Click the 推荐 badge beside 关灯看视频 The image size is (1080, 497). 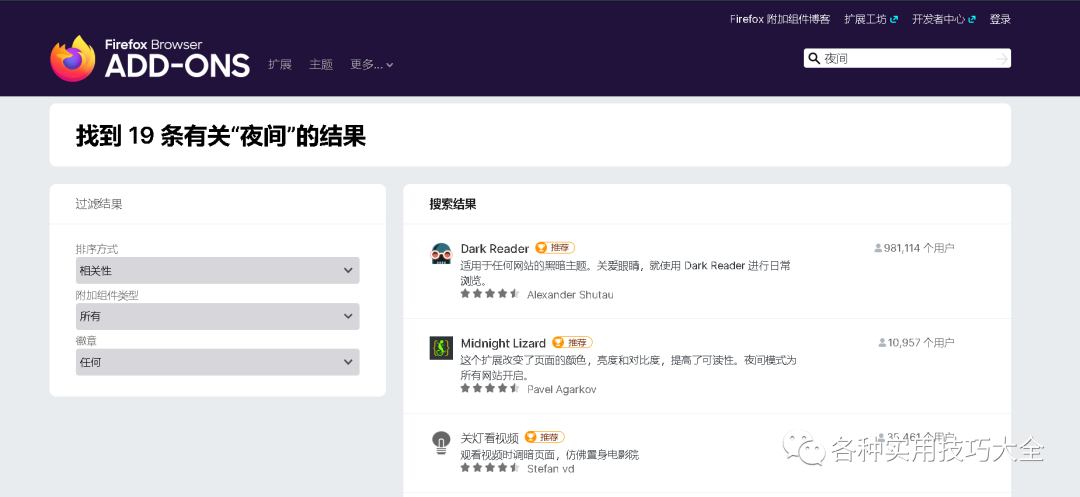point(544,437)
